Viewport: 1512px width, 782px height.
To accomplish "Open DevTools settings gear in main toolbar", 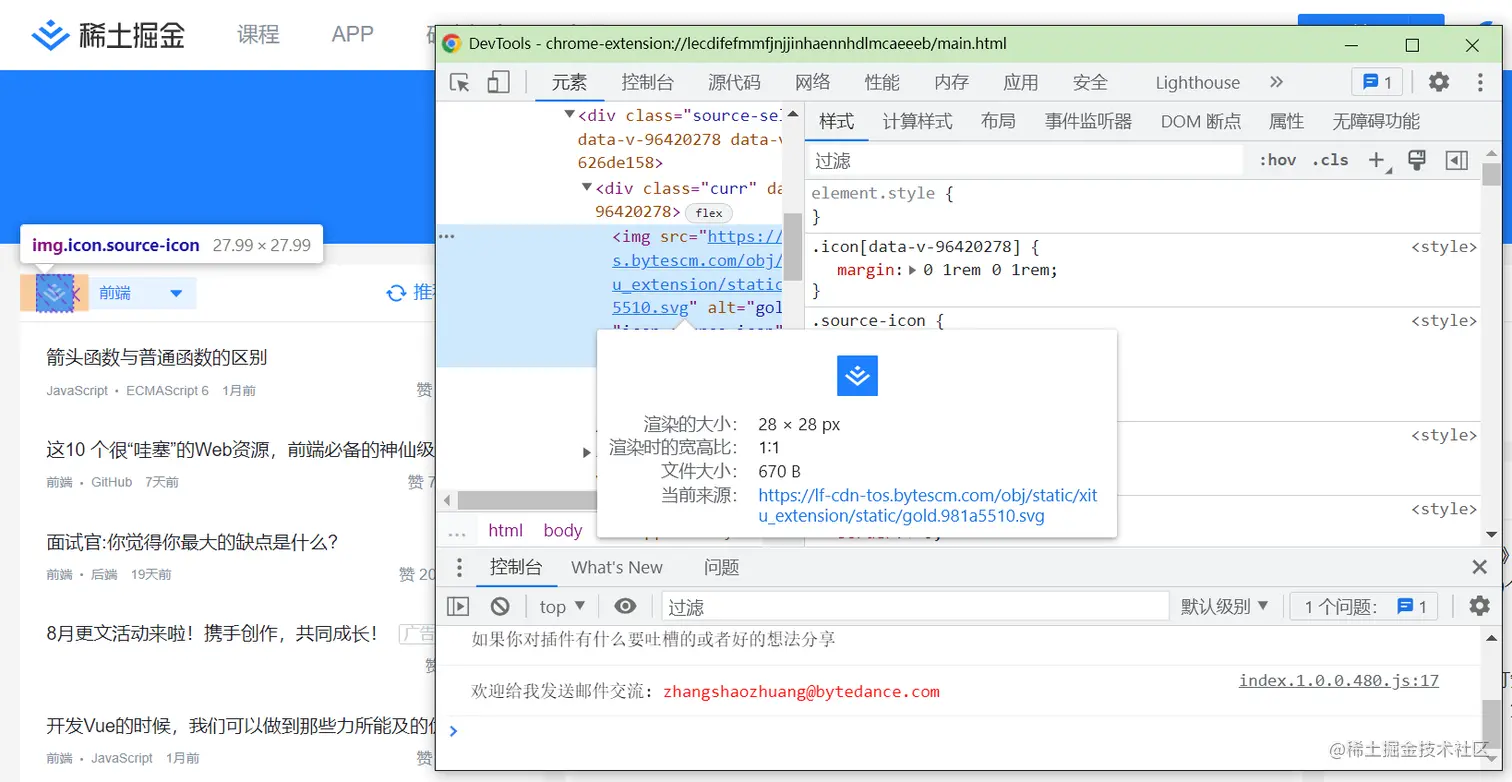I will coord(1439,82).
